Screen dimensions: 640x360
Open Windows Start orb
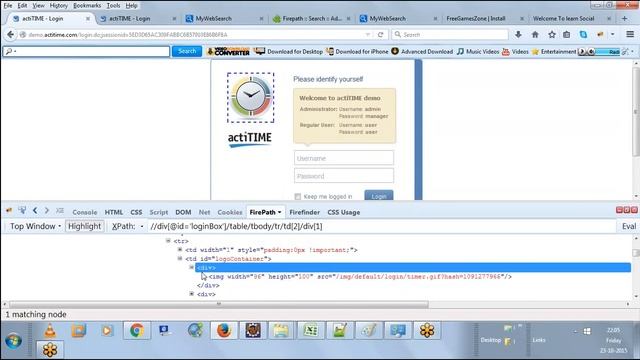point(13,340)
